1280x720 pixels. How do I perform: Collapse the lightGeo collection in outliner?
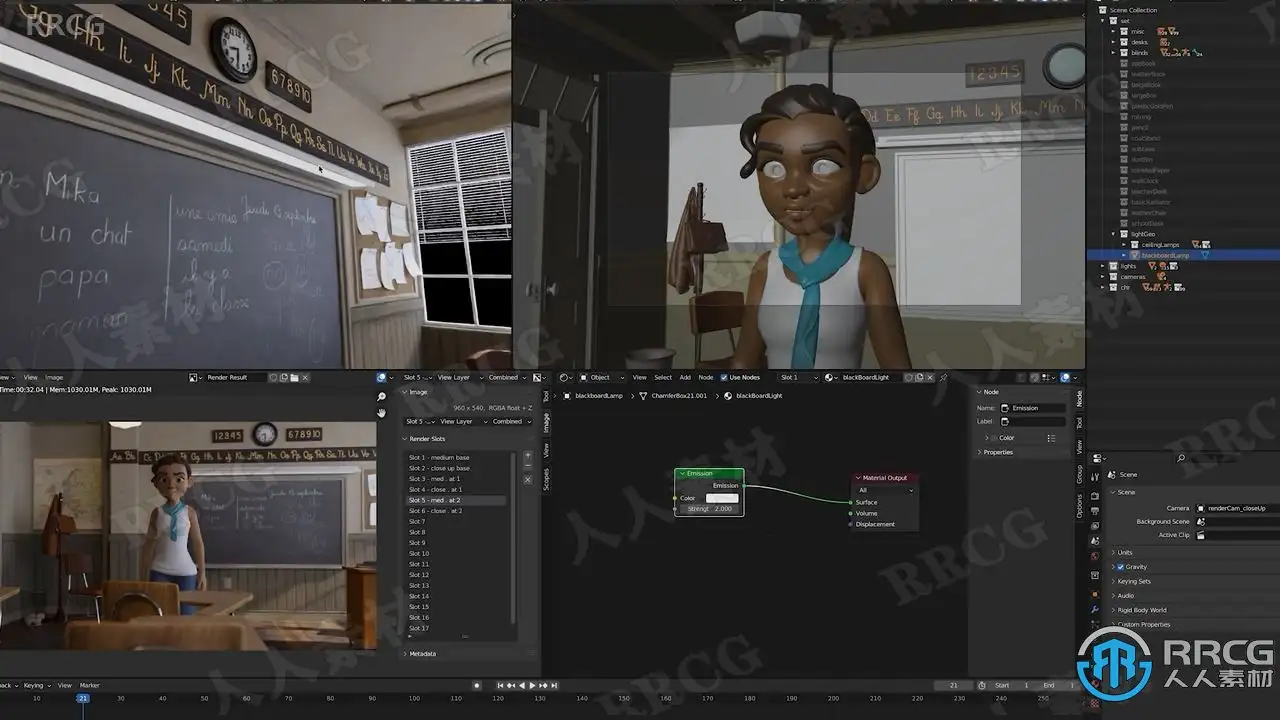1113,234
